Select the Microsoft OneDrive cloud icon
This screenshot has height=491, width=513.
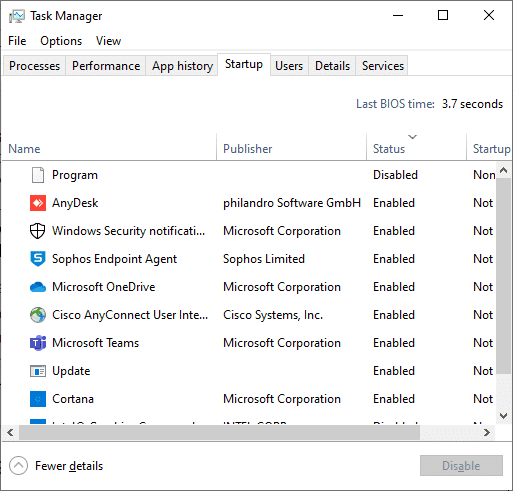tap(38, 287)
